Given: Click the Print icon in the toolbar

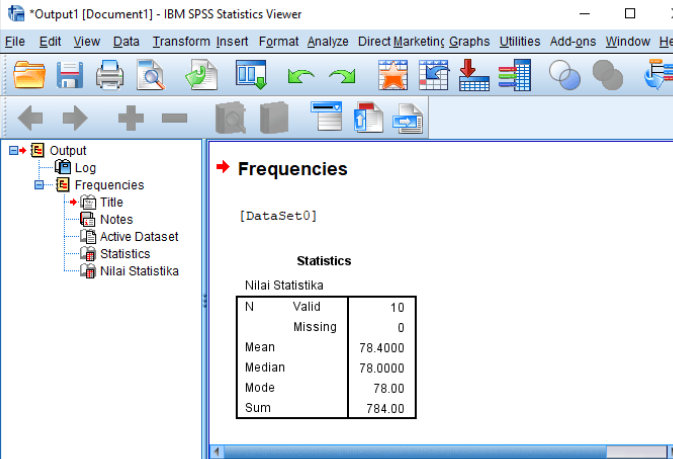Looking at the screenshot, I should [109, 75].
